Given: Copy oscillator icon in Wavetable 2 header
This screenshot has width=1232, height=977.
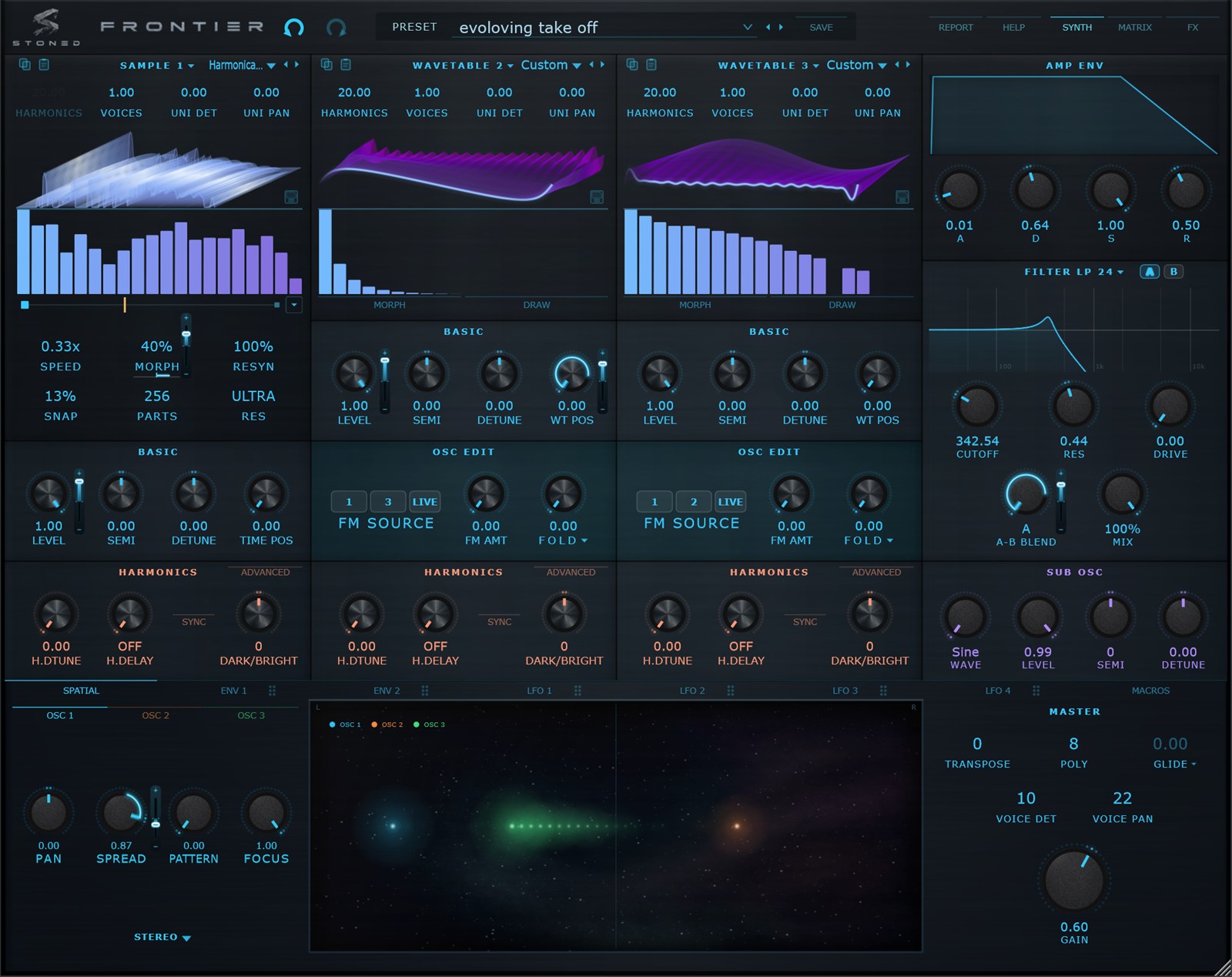Looking at the screenshot, I should (326, 65).
